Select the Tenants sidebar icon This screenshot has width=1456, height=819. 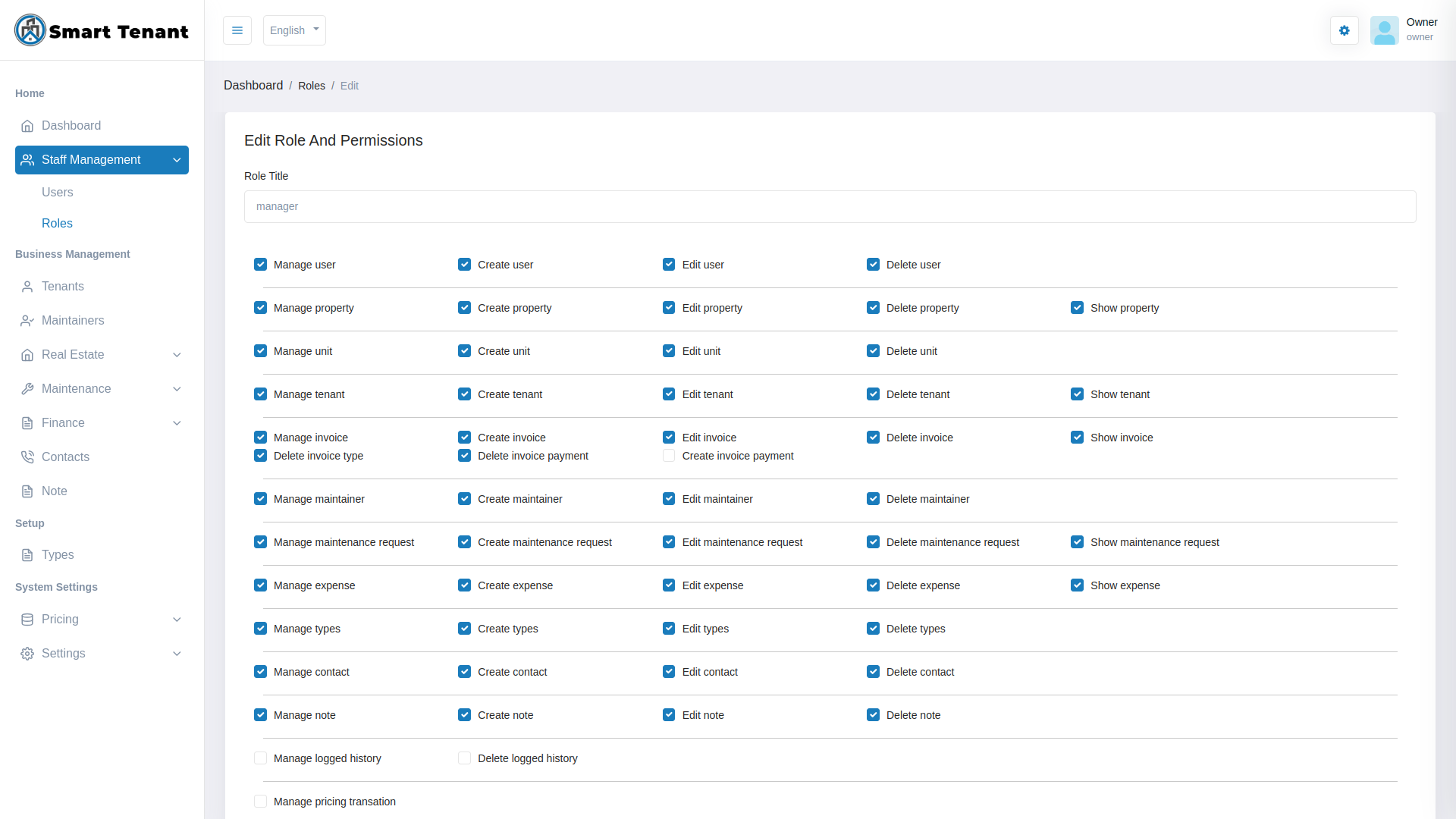[x=27, y=287]
